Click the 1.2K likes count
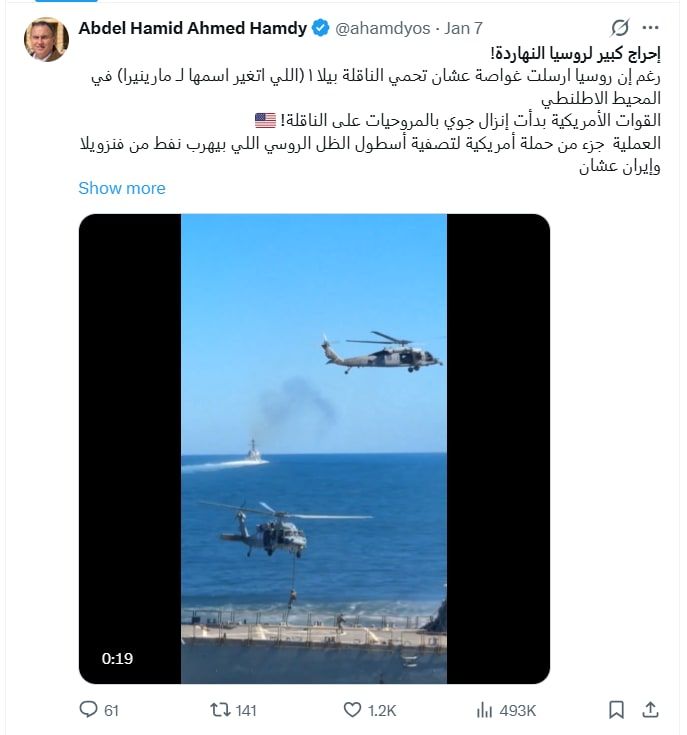Screen dimensions: 687x735 coord(382,711)
